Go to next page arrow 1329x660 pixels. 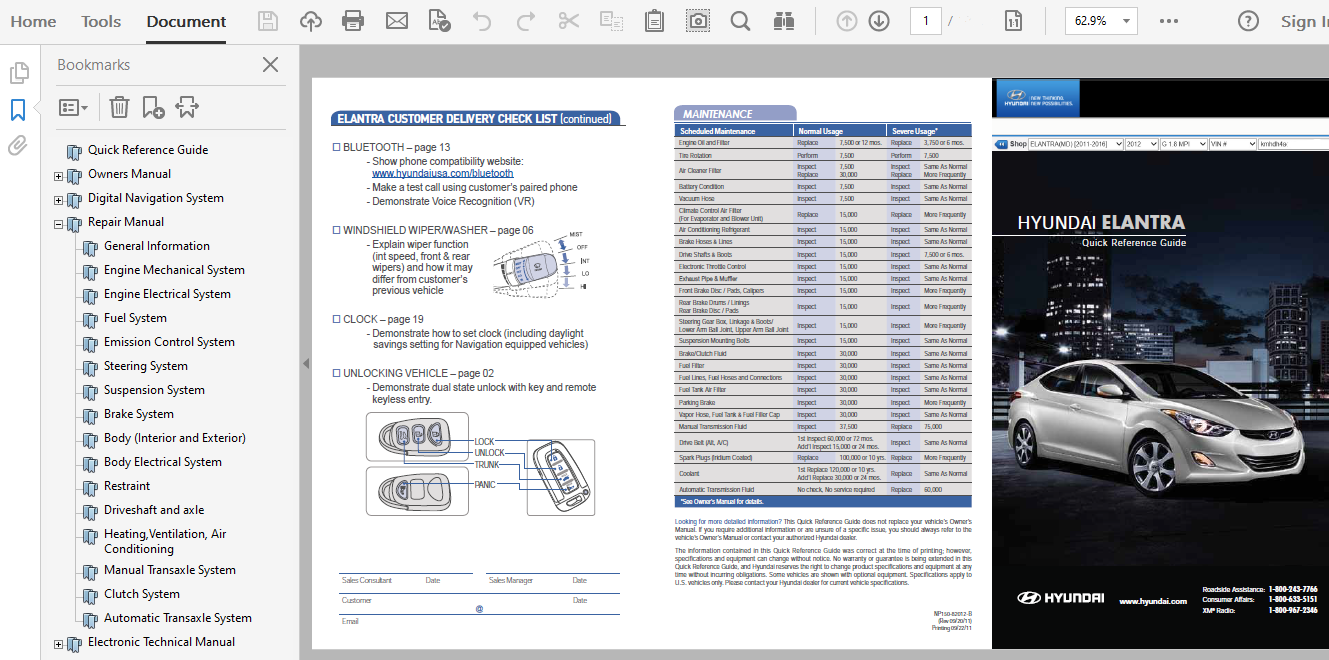(x=879, y=21)
